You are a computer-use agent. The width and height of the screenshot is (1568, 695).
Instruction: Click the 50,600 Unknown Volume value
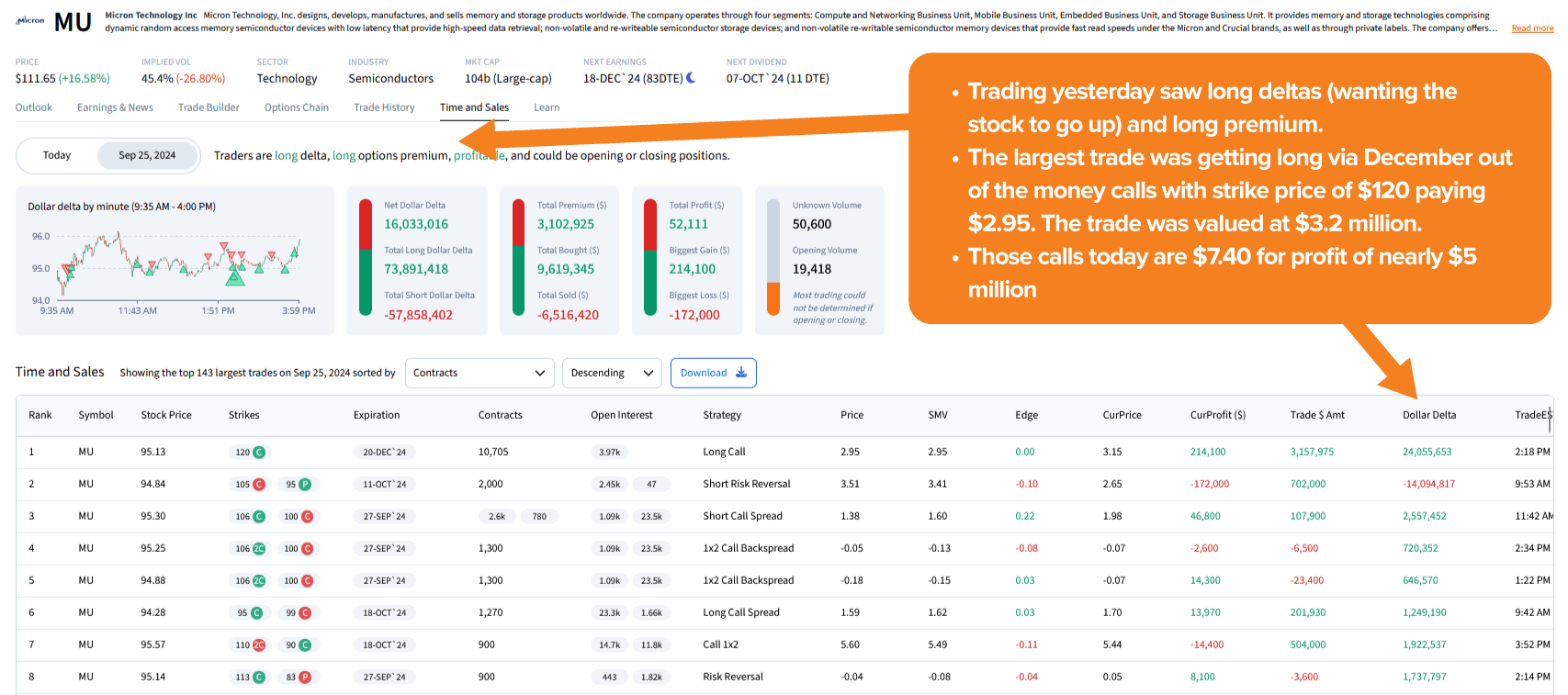[812, 224]
